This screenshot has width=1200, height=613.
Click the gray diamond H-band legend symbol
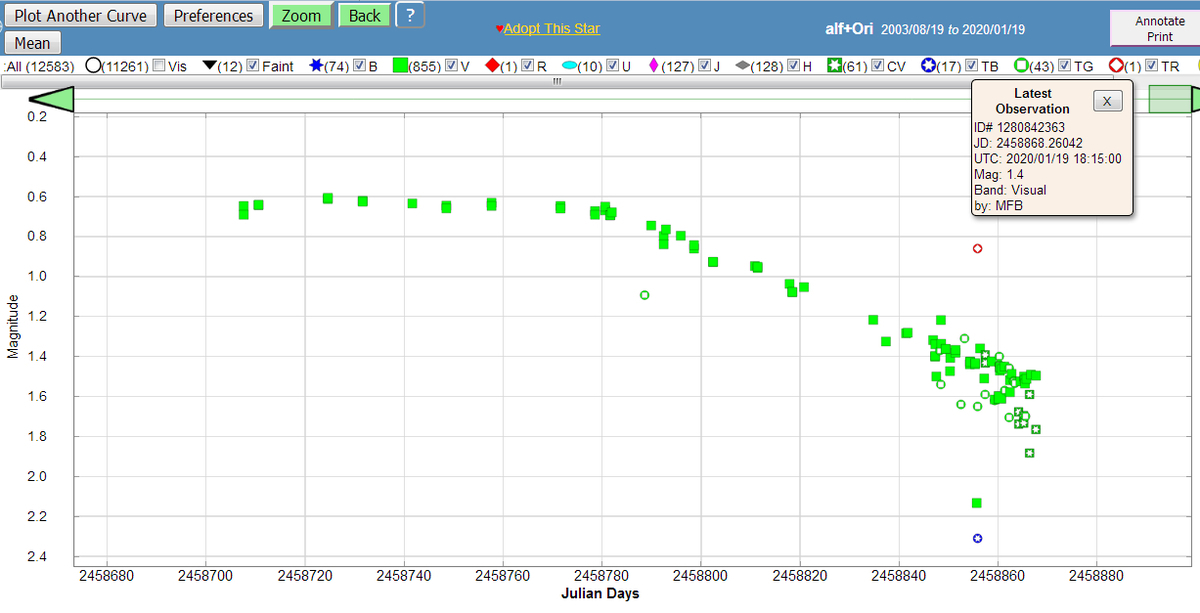click(743, 66)
